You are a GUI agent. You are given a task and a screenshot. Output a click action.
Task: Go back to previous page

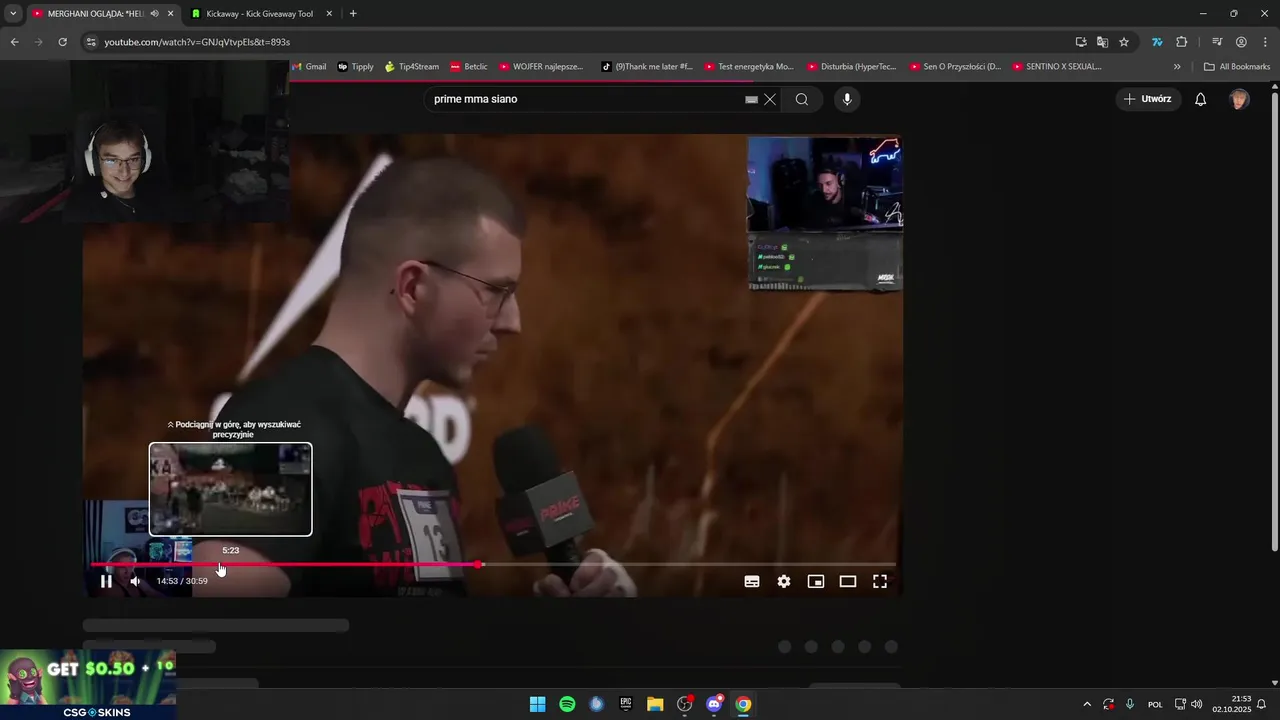pyautogui.click(x=14, y=42)
